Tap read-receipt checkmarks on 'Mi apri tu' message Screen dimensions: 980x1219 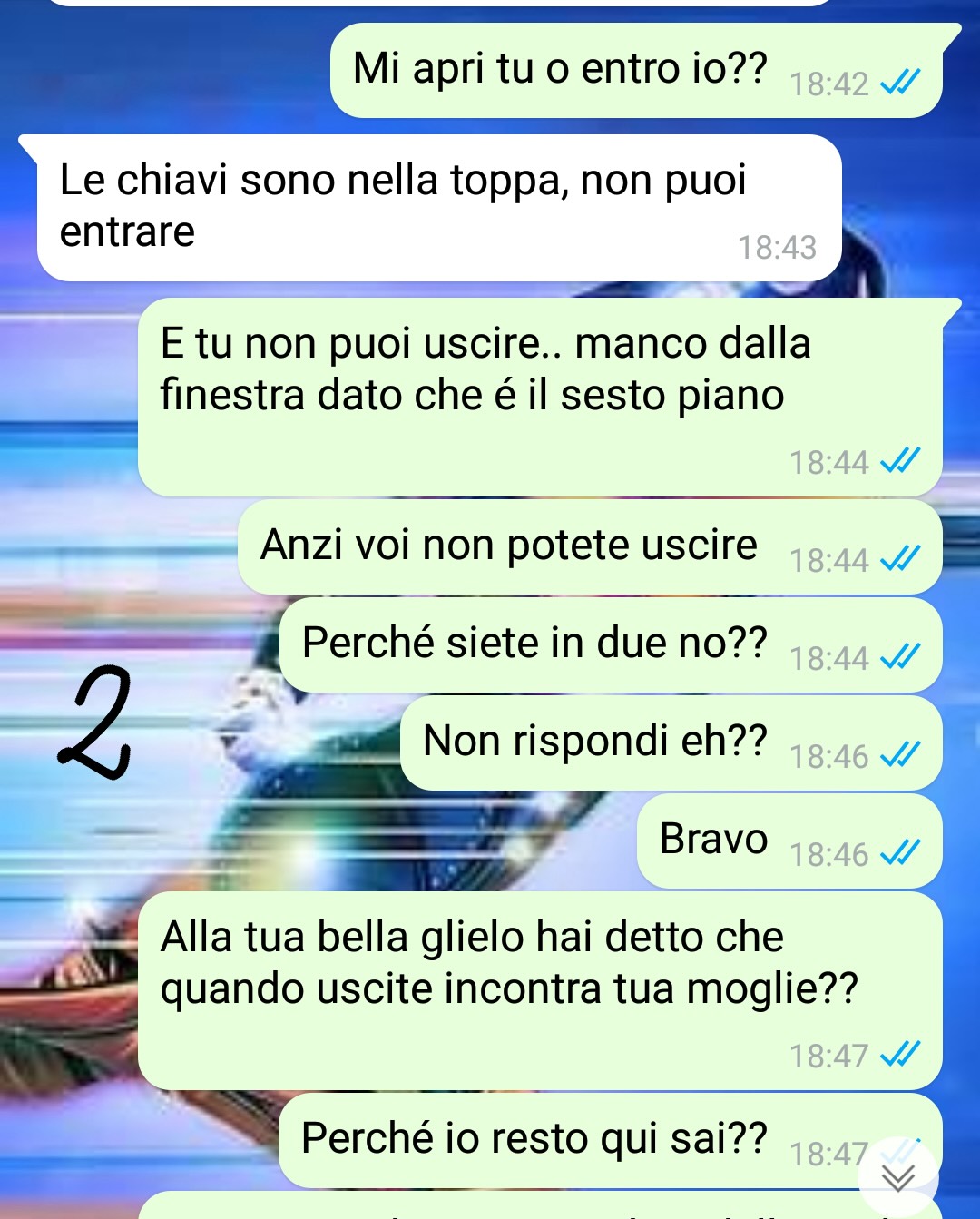(900, 83)
